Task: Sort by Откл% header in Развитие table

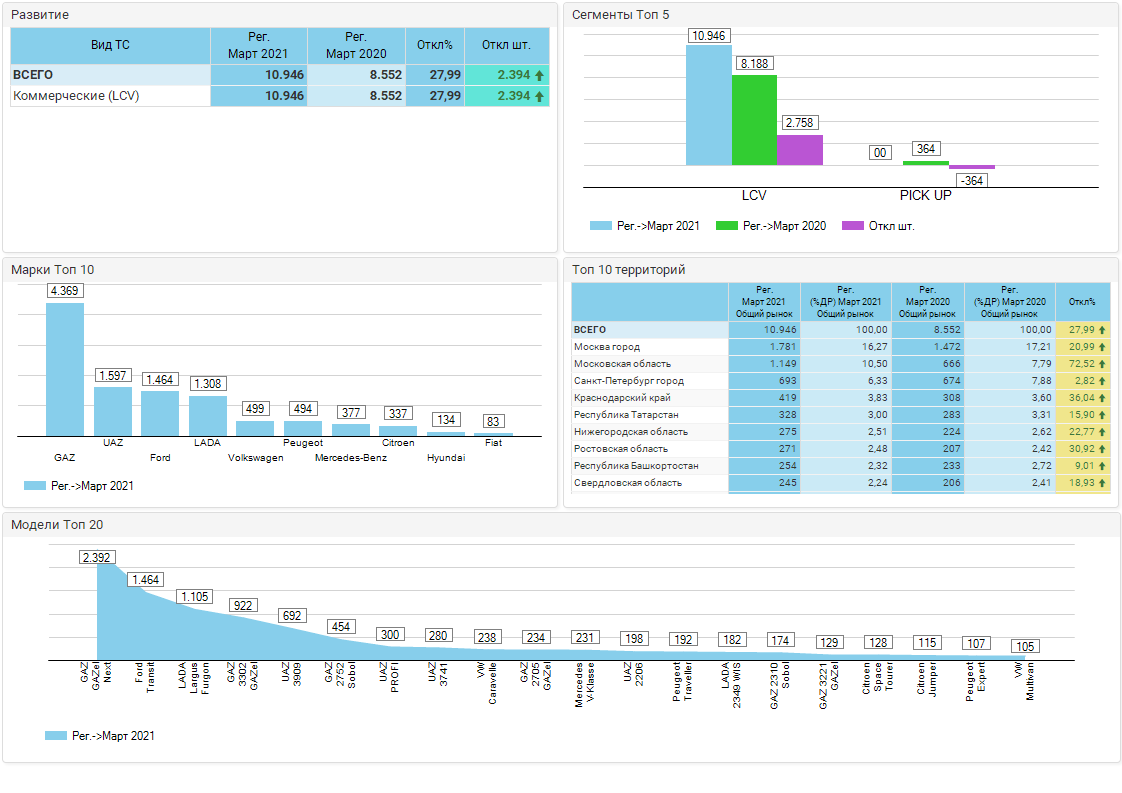Action: [x=435, y=45]
